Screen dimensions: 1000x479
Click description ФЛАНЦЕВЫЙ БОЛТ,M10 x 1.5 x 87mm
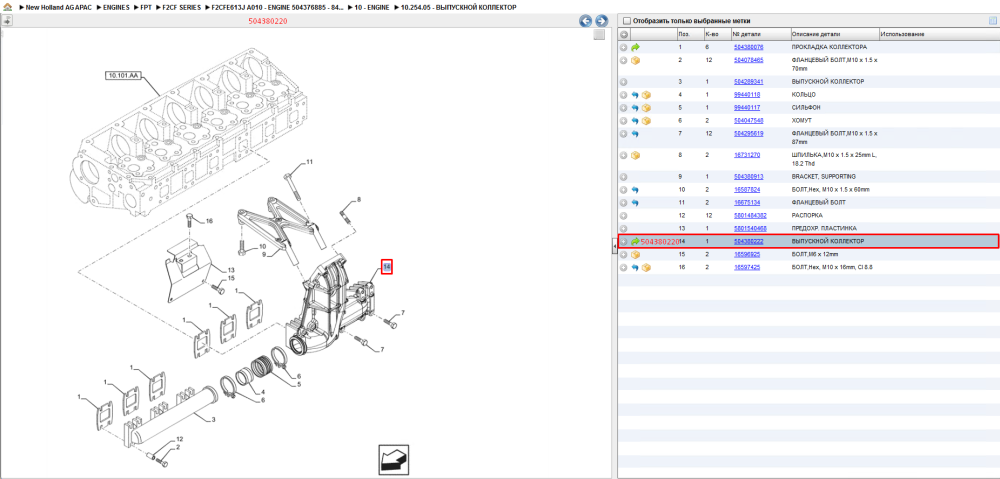pyautogui.click(x=835, y=137)
